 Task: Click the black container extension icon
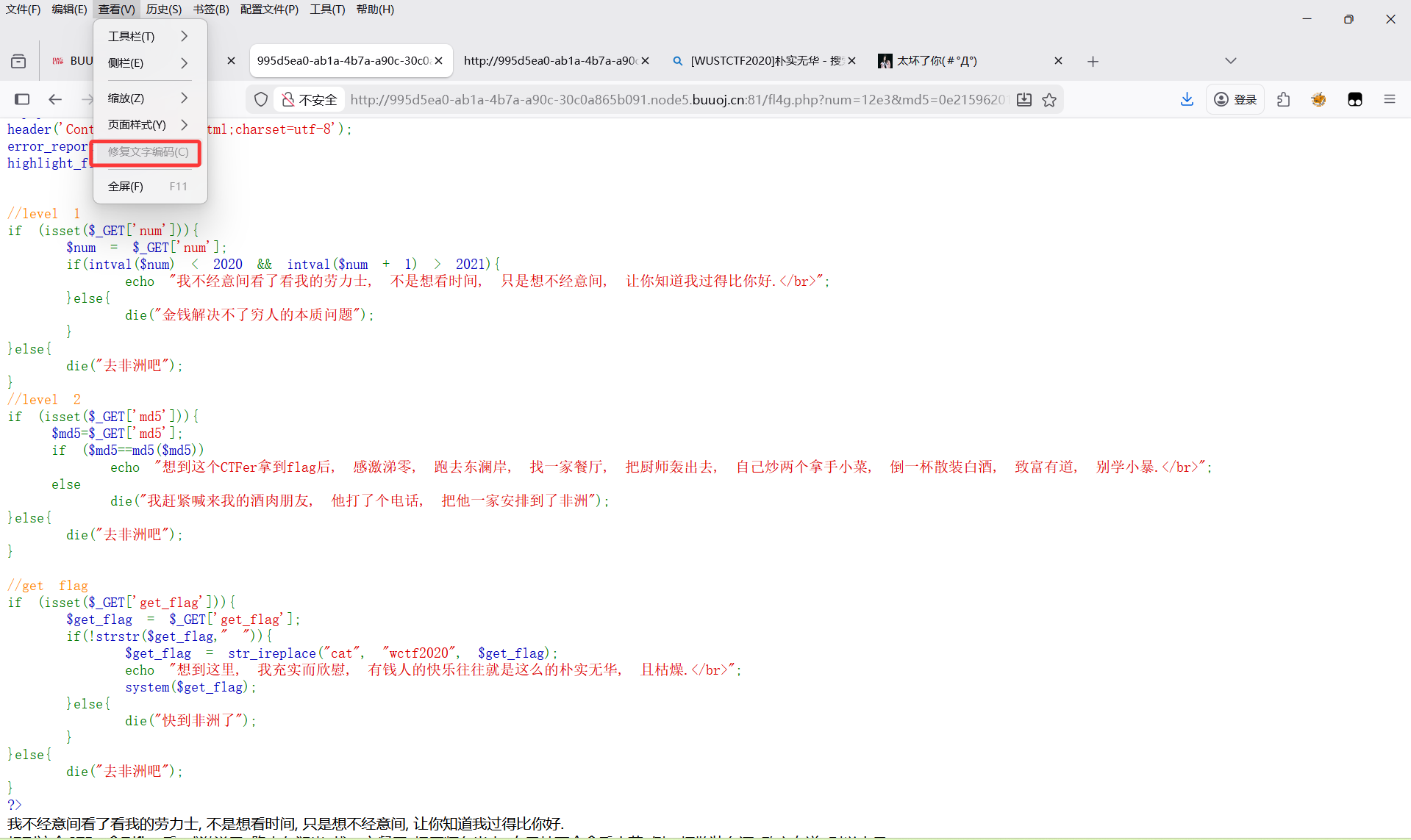pyautogui.click(x=1355, y=98)
